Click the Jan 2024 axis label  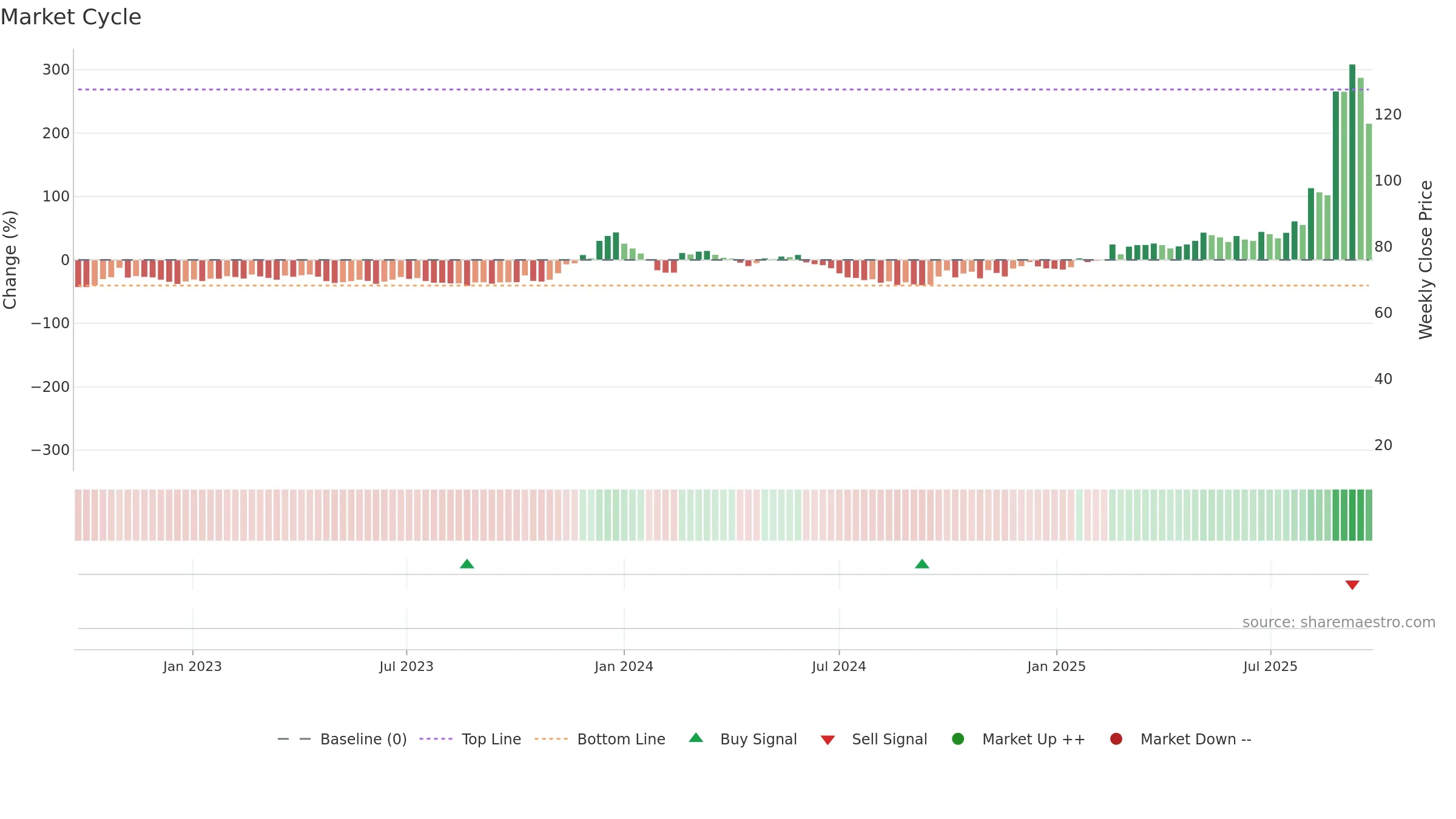[x=624, y=667]
